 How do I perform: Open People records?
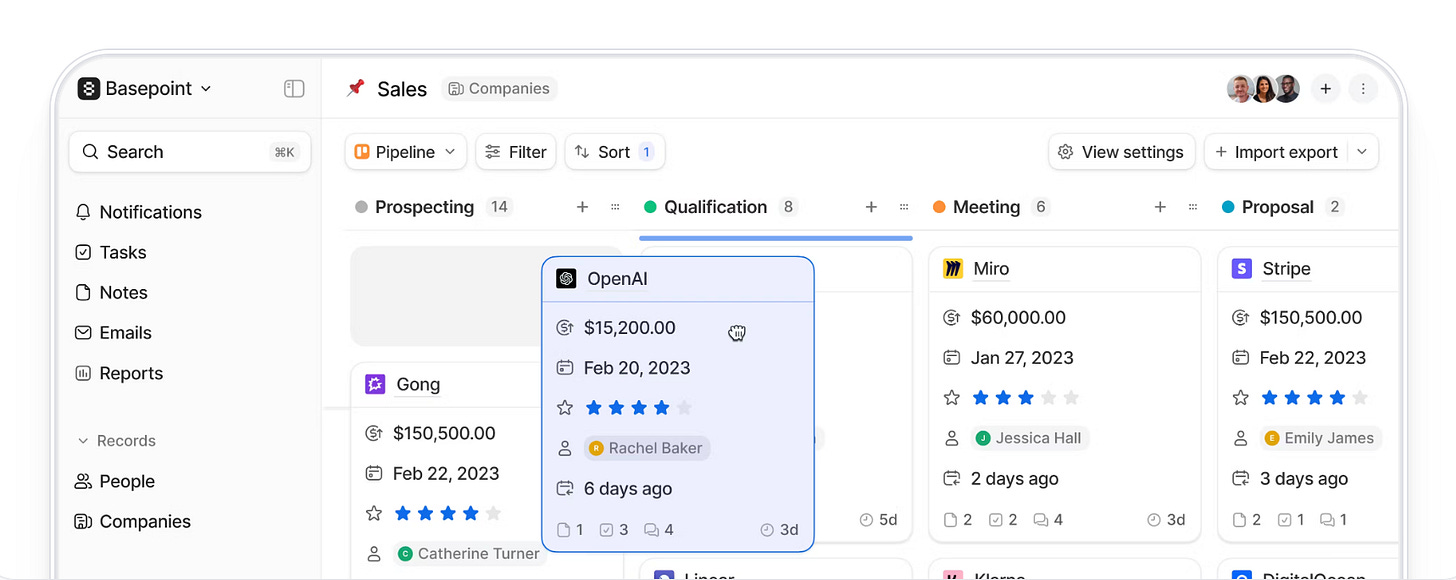[115, 481]
